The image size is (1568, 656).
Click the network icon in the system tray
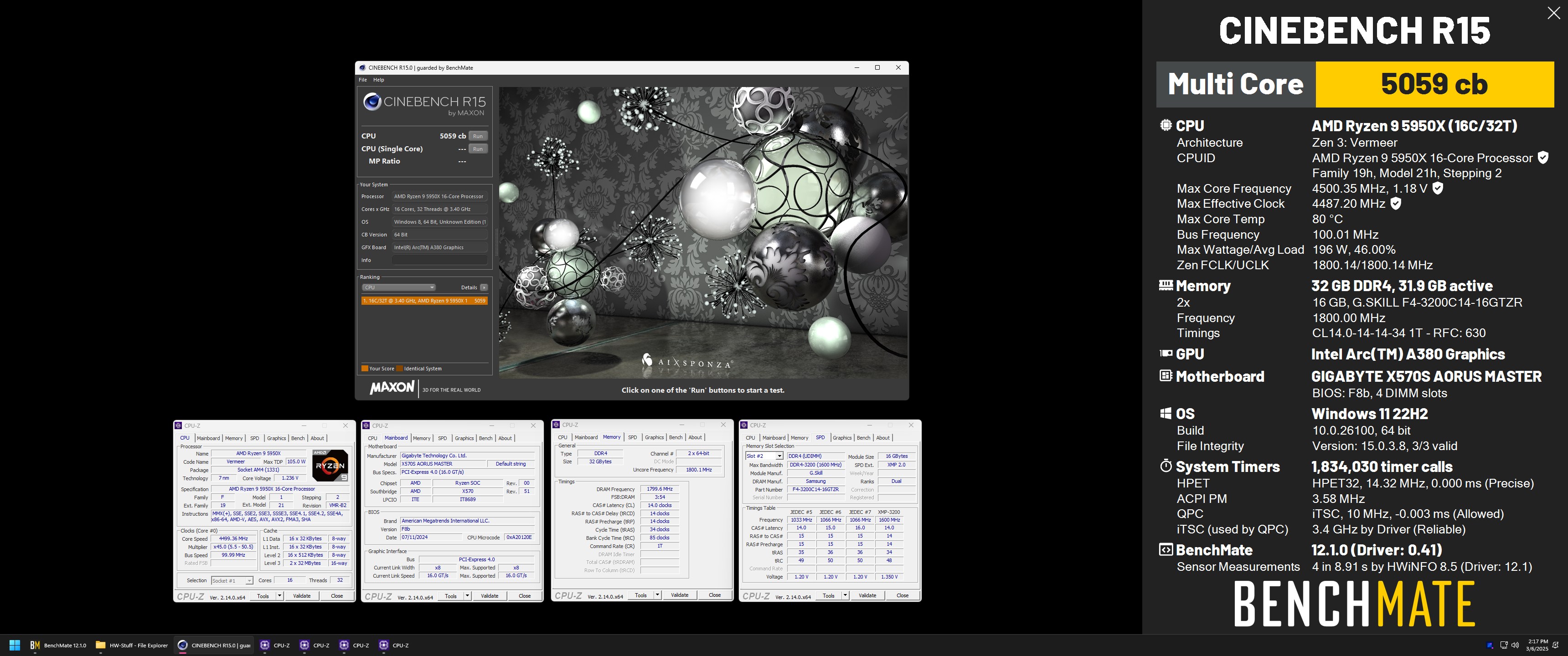(x=1503, y=645)
